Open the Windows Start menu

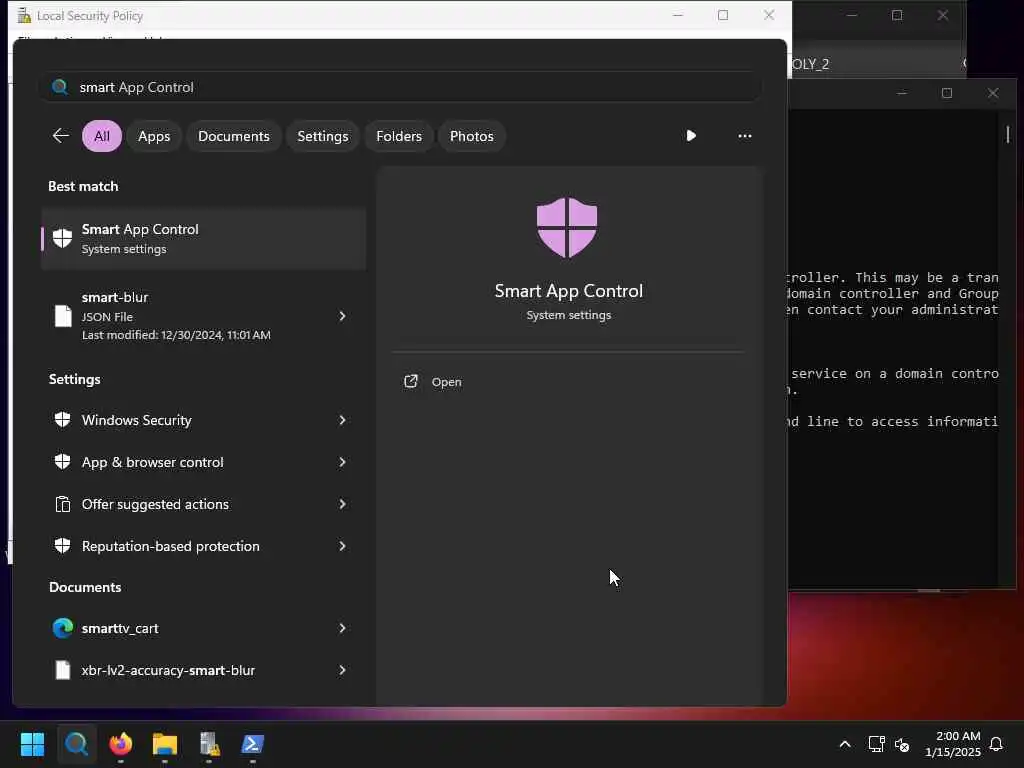(32, 744)
